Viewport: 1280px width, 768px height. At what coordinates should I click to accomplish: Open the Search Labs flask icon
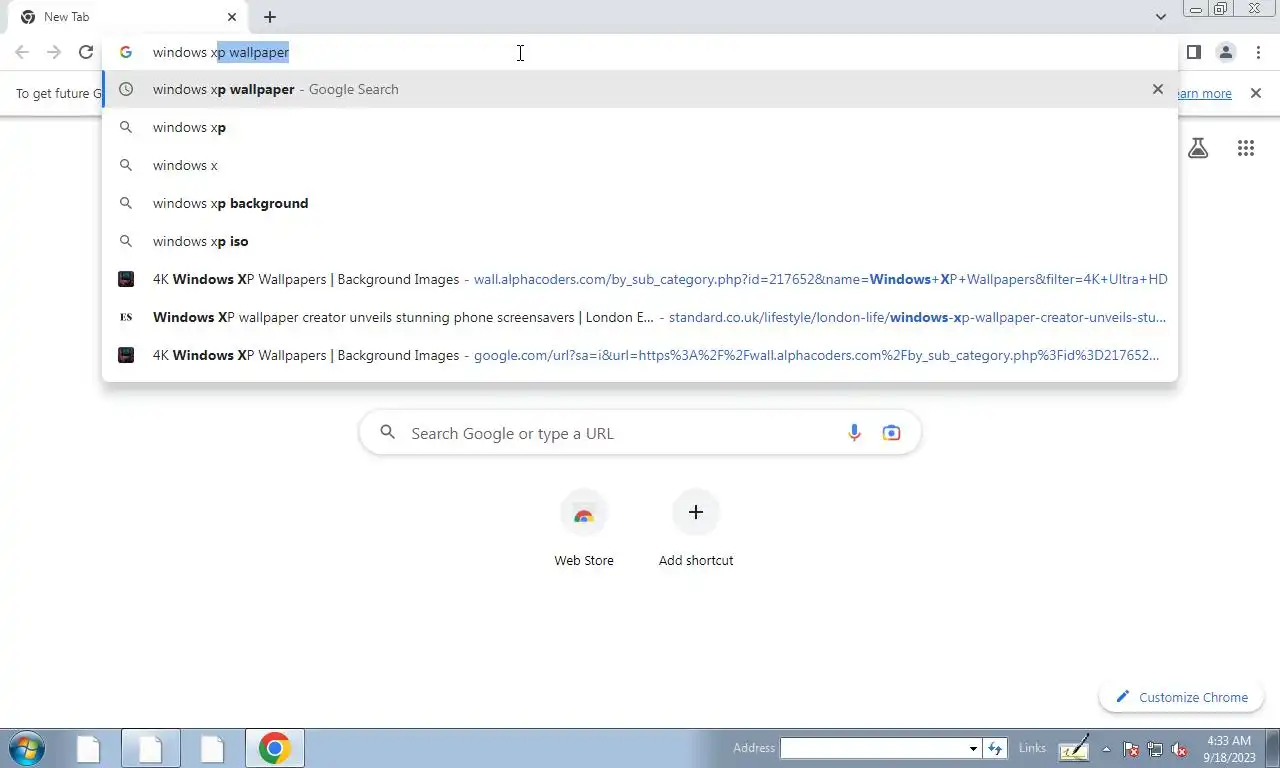click(1198, 148)
